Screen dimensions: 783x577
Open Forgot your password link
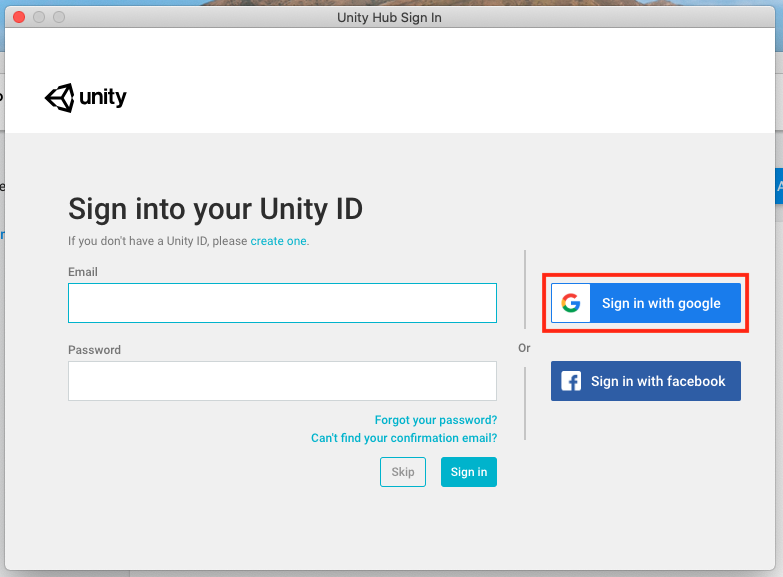pos(436,420)
